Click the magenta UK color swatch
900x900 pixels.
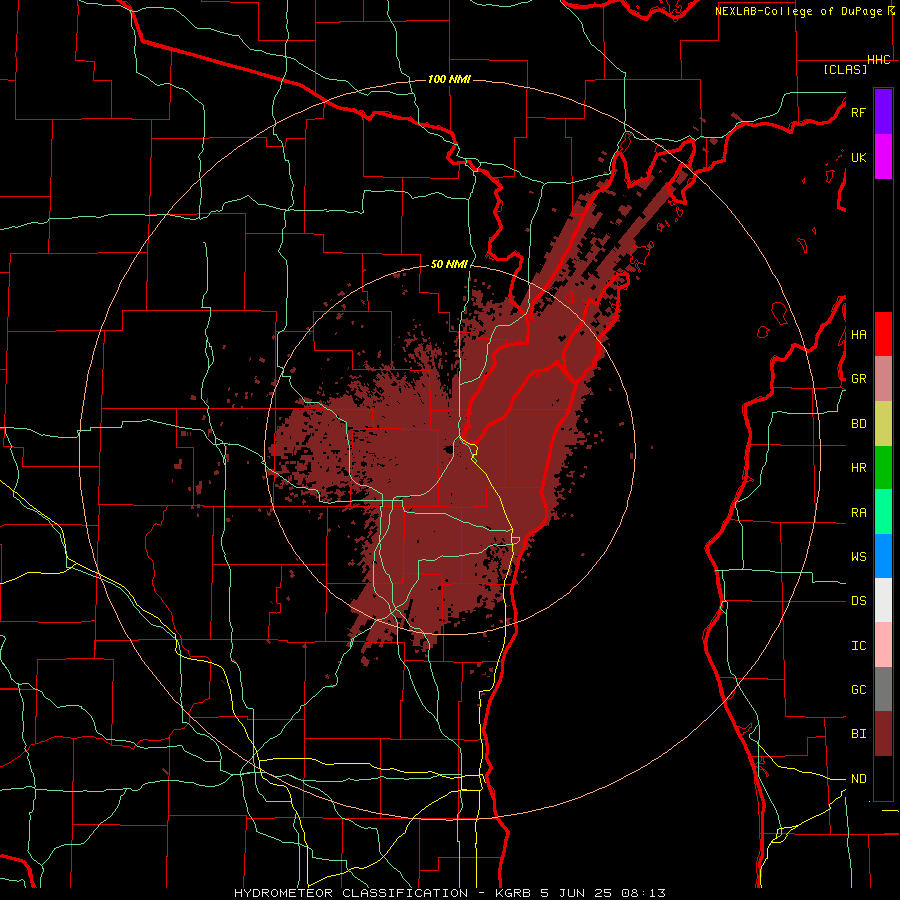pos(883,157)
